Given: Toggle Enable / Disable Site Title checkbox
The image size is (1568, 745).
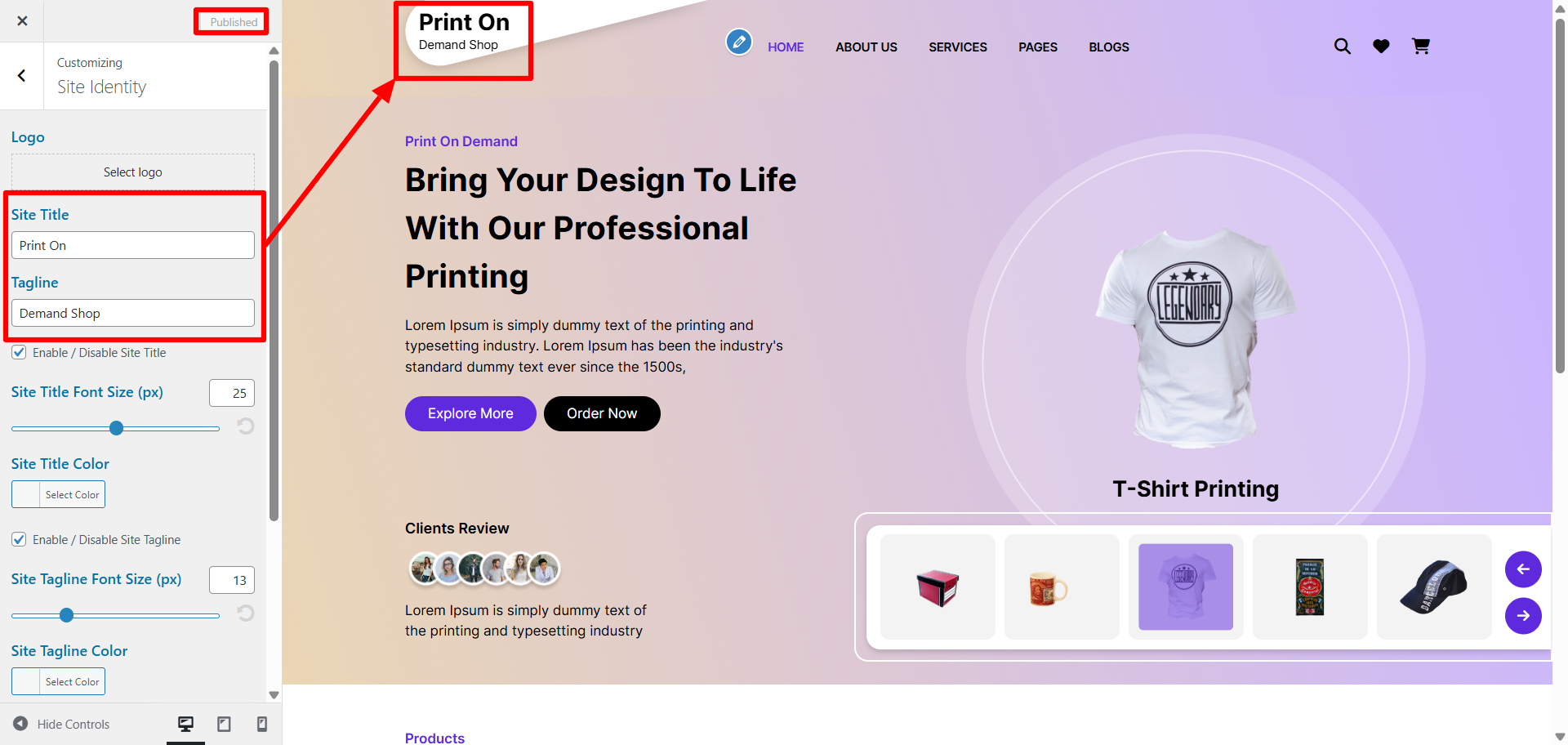Looking at the screenshot, I should click(x=19, y=353).
